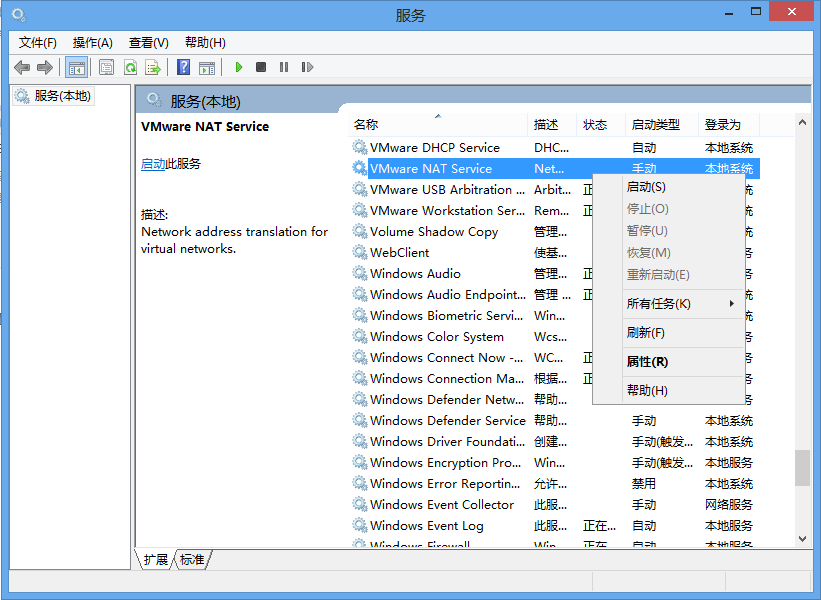
Task: Click the Properties toolbar icon
Action: pos(106,68)
